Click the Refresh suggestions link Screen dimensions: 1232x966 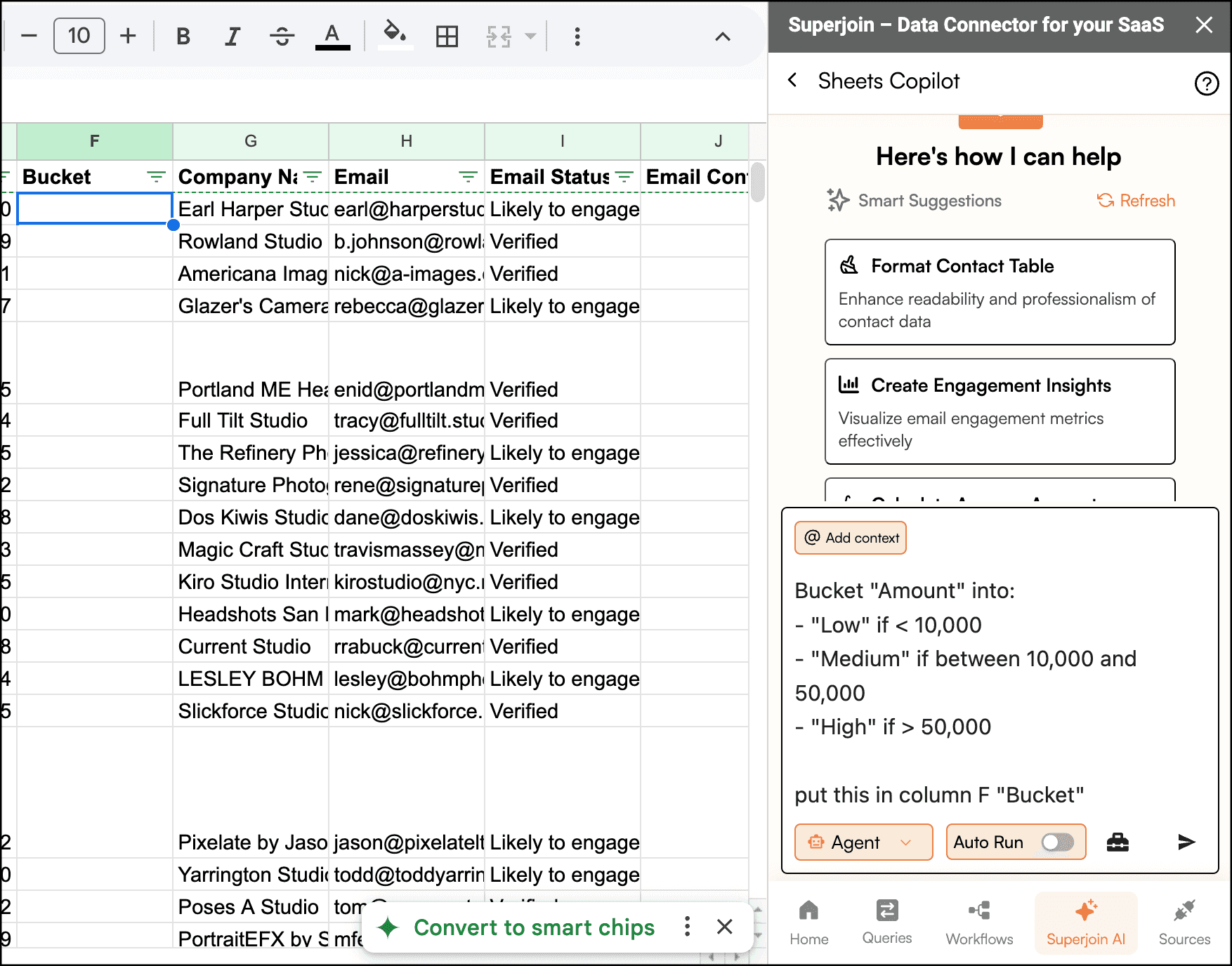(x=1136, y=201)
